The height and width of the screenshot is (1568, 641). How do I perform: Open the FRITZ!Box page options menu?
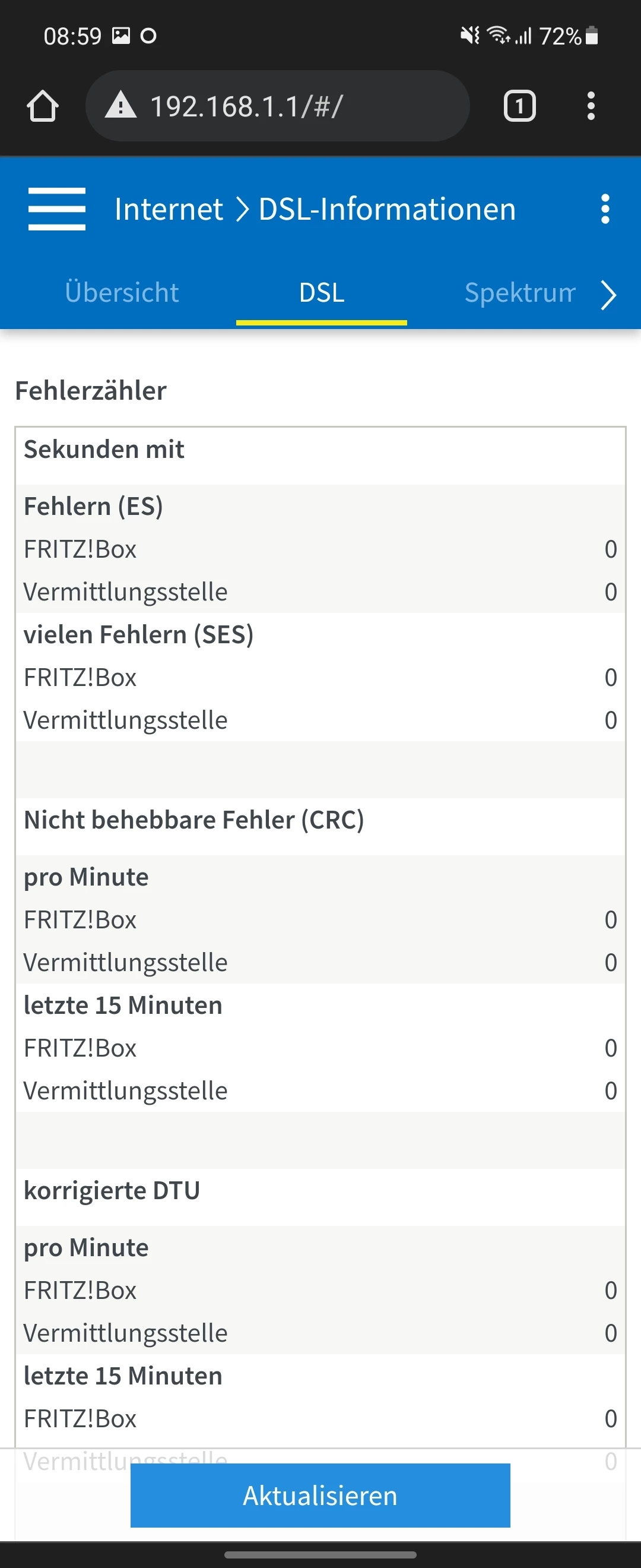point(605,209)
